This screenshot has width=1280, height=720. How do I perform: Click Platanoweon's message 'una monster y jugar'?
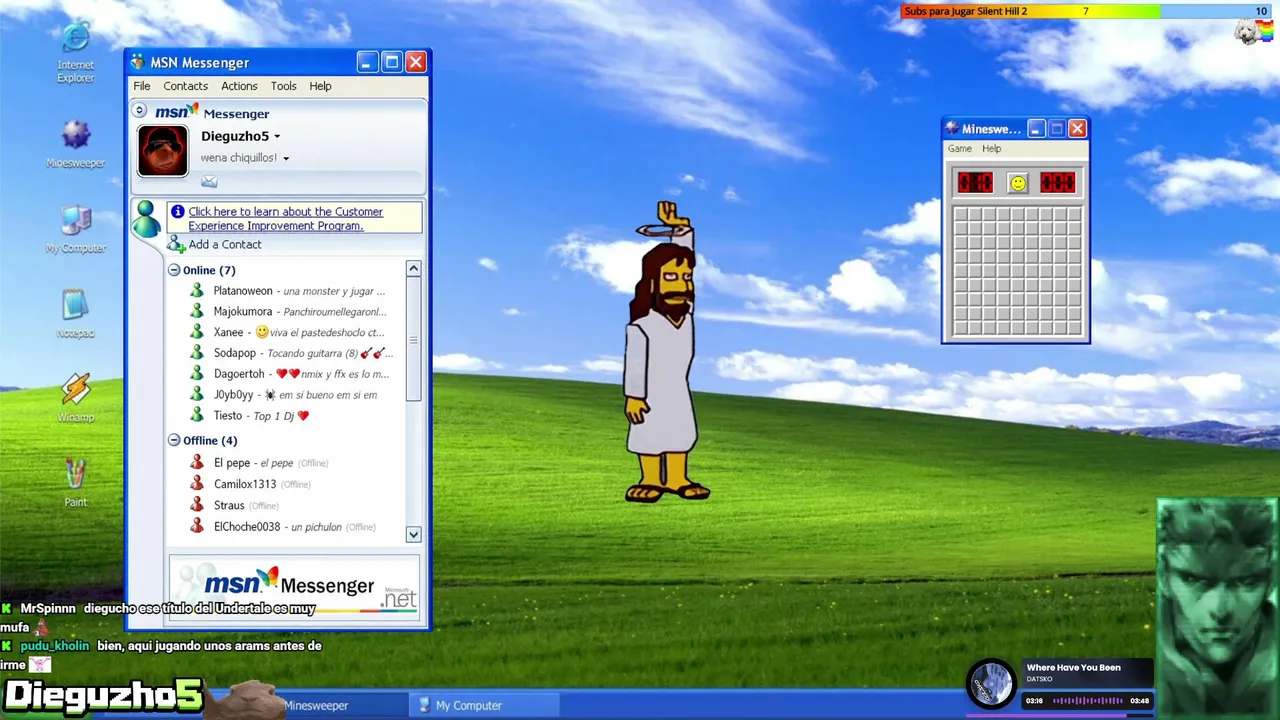coord(334,291)
